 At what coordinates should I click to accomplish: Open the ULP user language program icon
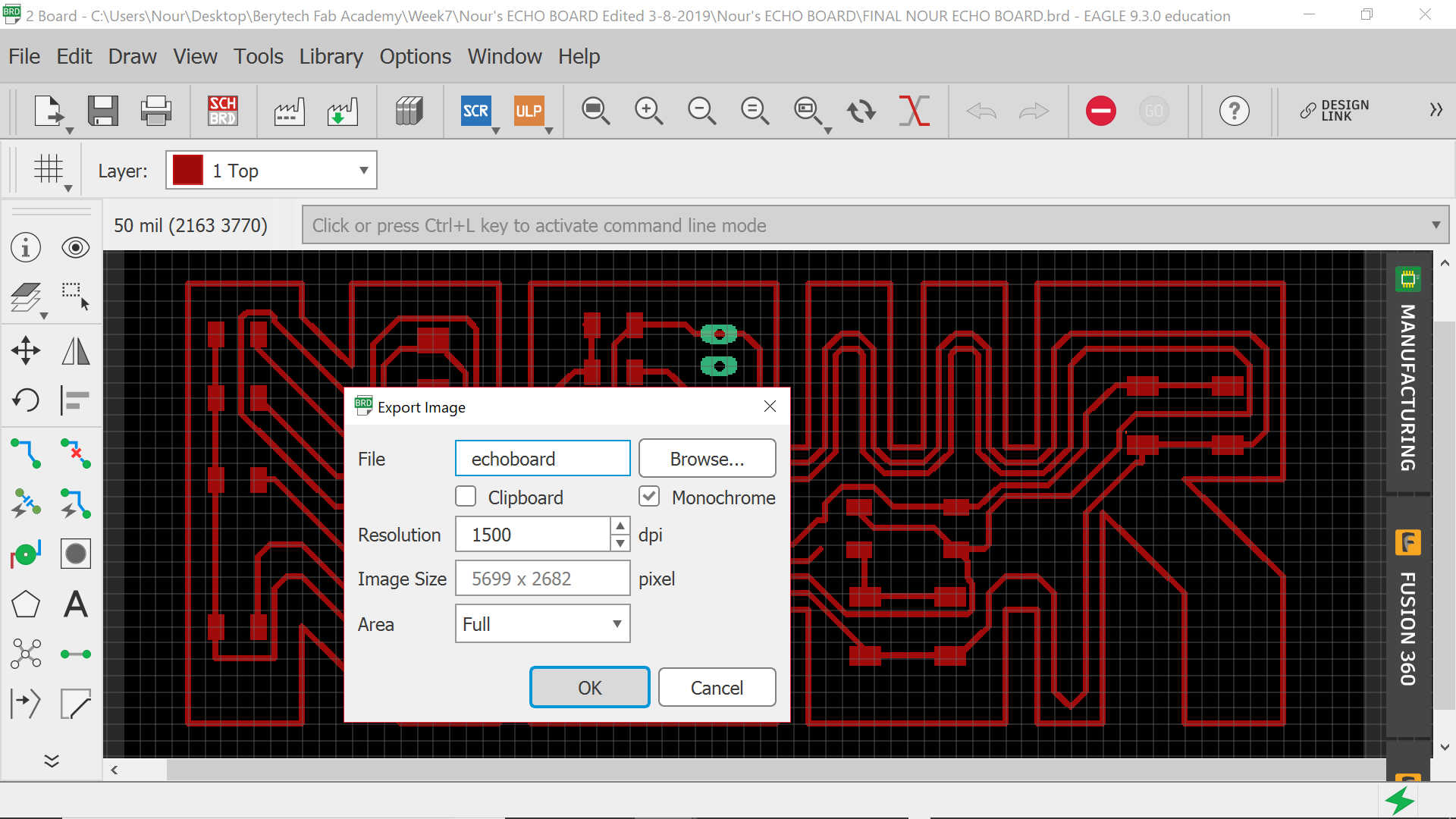pyautogui.click(x=529, y=111)
